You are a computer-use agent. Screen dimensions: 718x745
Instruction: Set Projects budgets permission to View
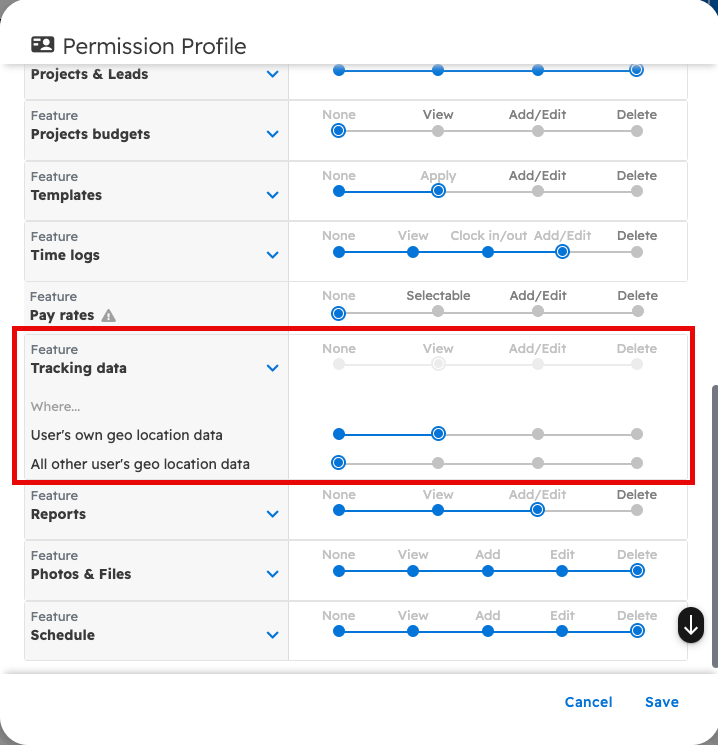coord(438,131)
